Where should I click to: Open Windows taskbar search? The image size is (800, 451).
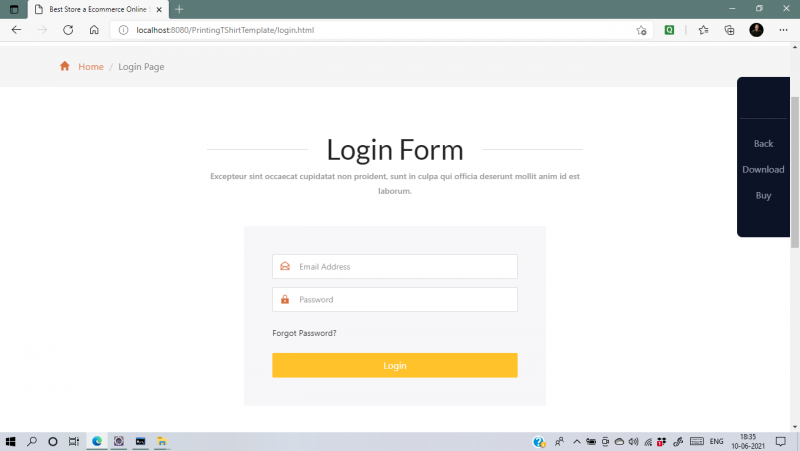[x=32, y=442]
